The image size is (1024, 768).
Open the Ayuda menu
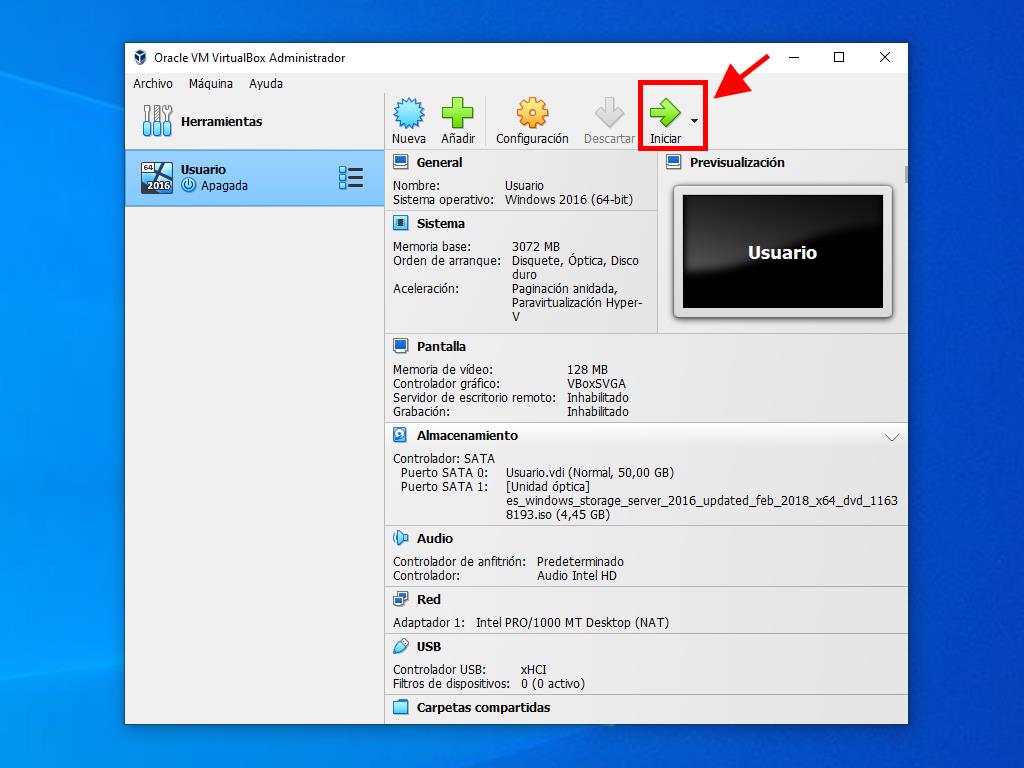[x=266, y=84]
